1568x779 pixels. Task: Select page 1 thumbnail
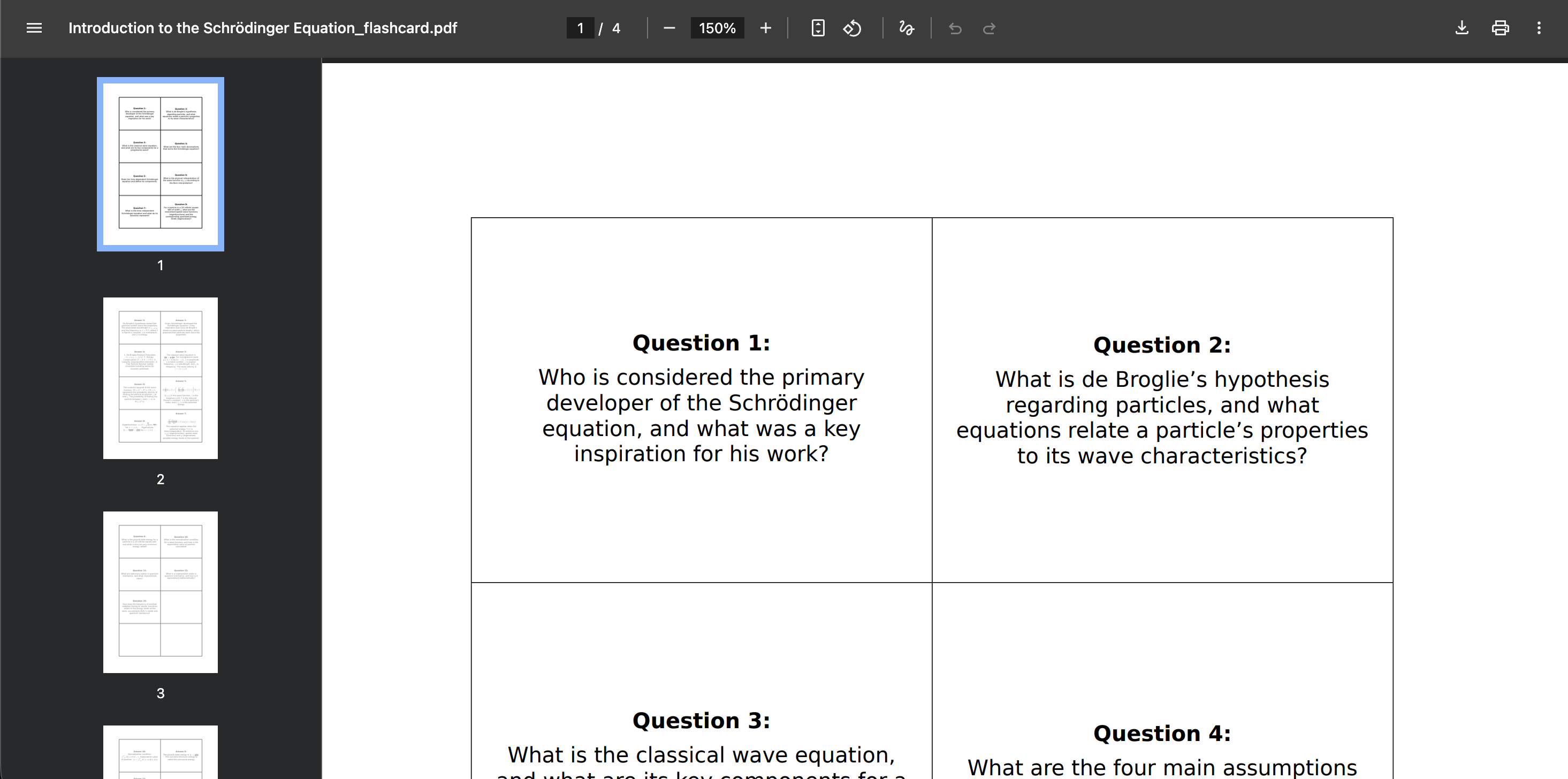pos(160,164)
